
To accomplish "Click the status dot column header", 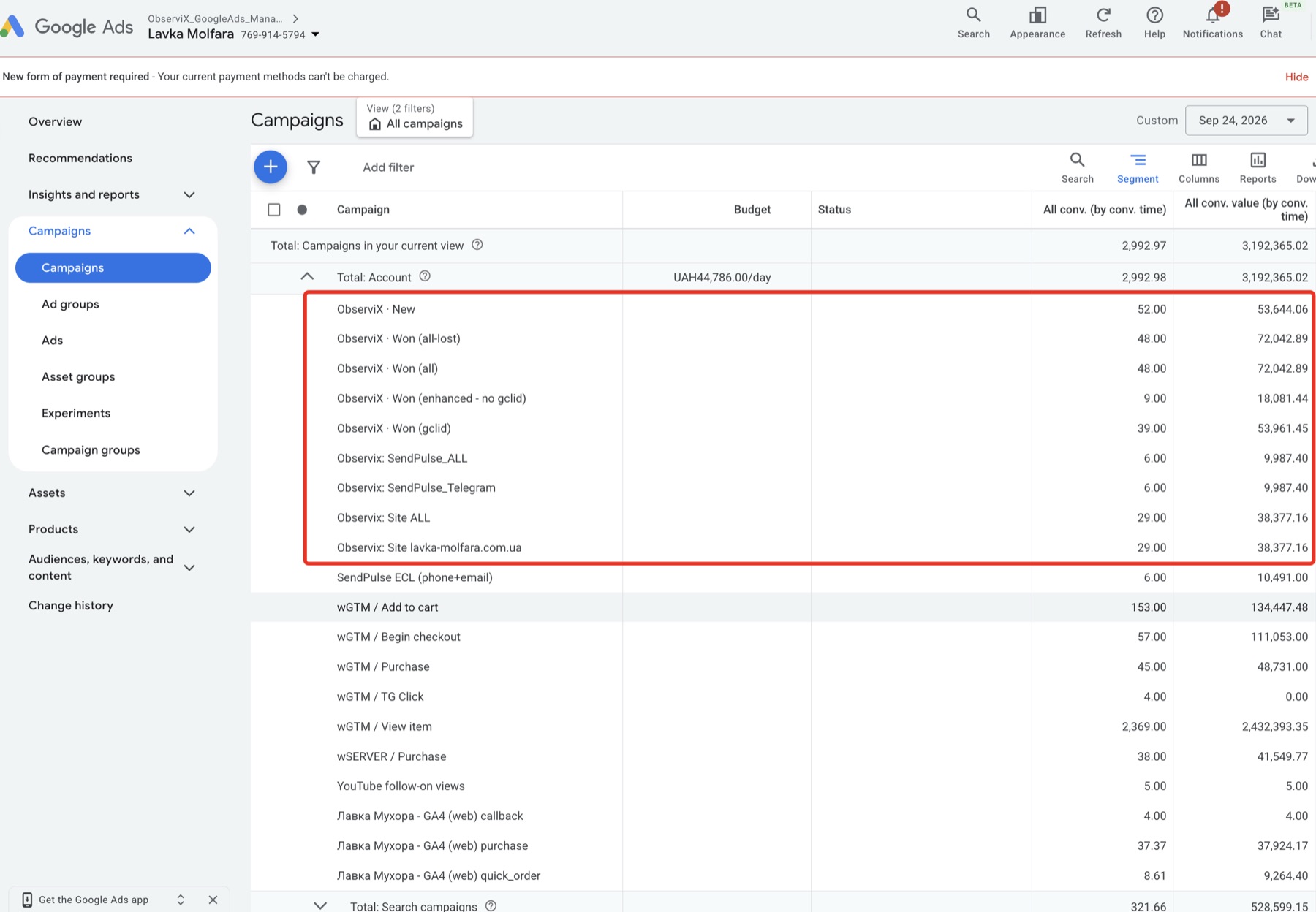I will click(302, 210).
